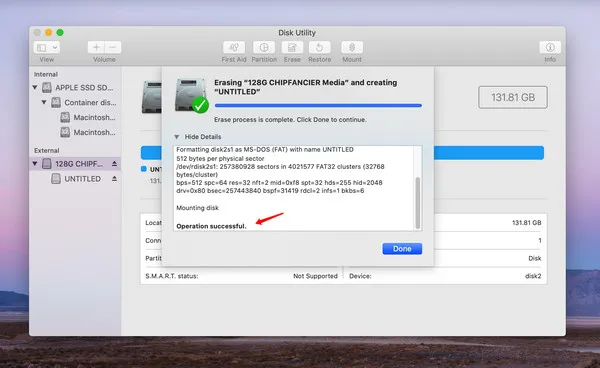Click the Erase toolbar icon

pyautogui.click(x=292, y=47)
